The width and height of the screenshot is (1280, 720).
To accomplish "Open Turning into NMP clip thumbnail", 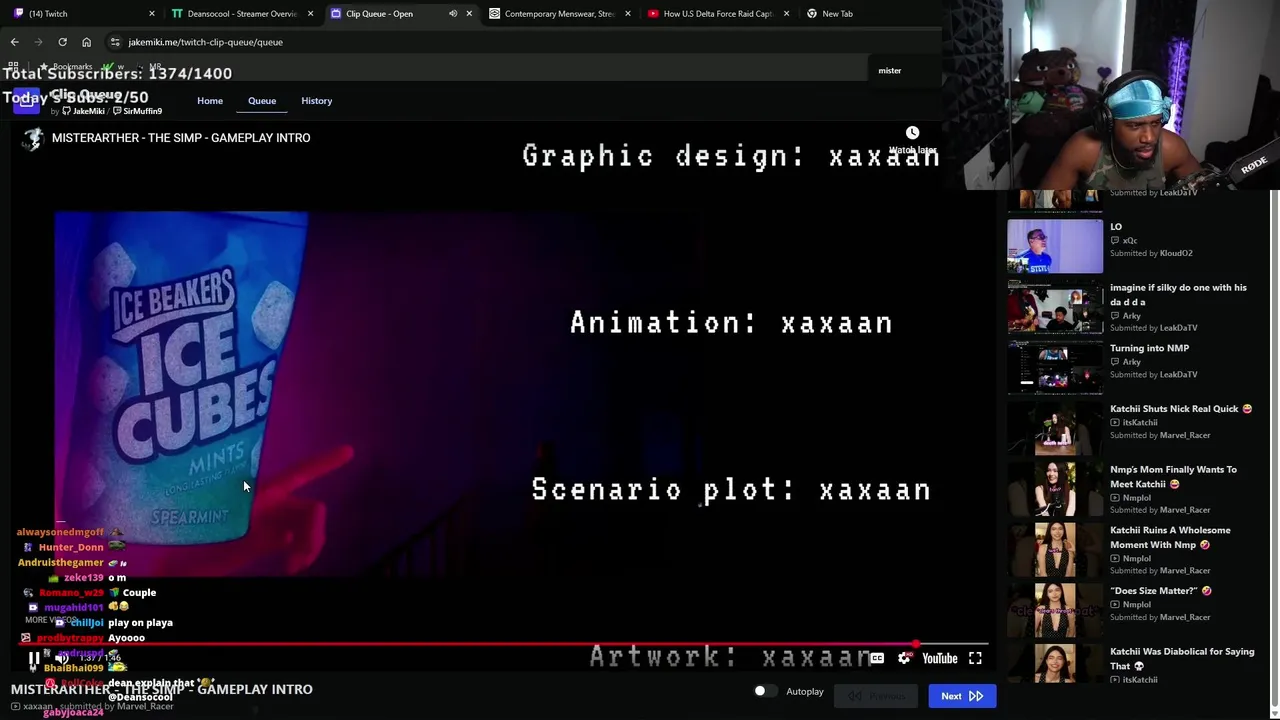I will point(1055,367).
